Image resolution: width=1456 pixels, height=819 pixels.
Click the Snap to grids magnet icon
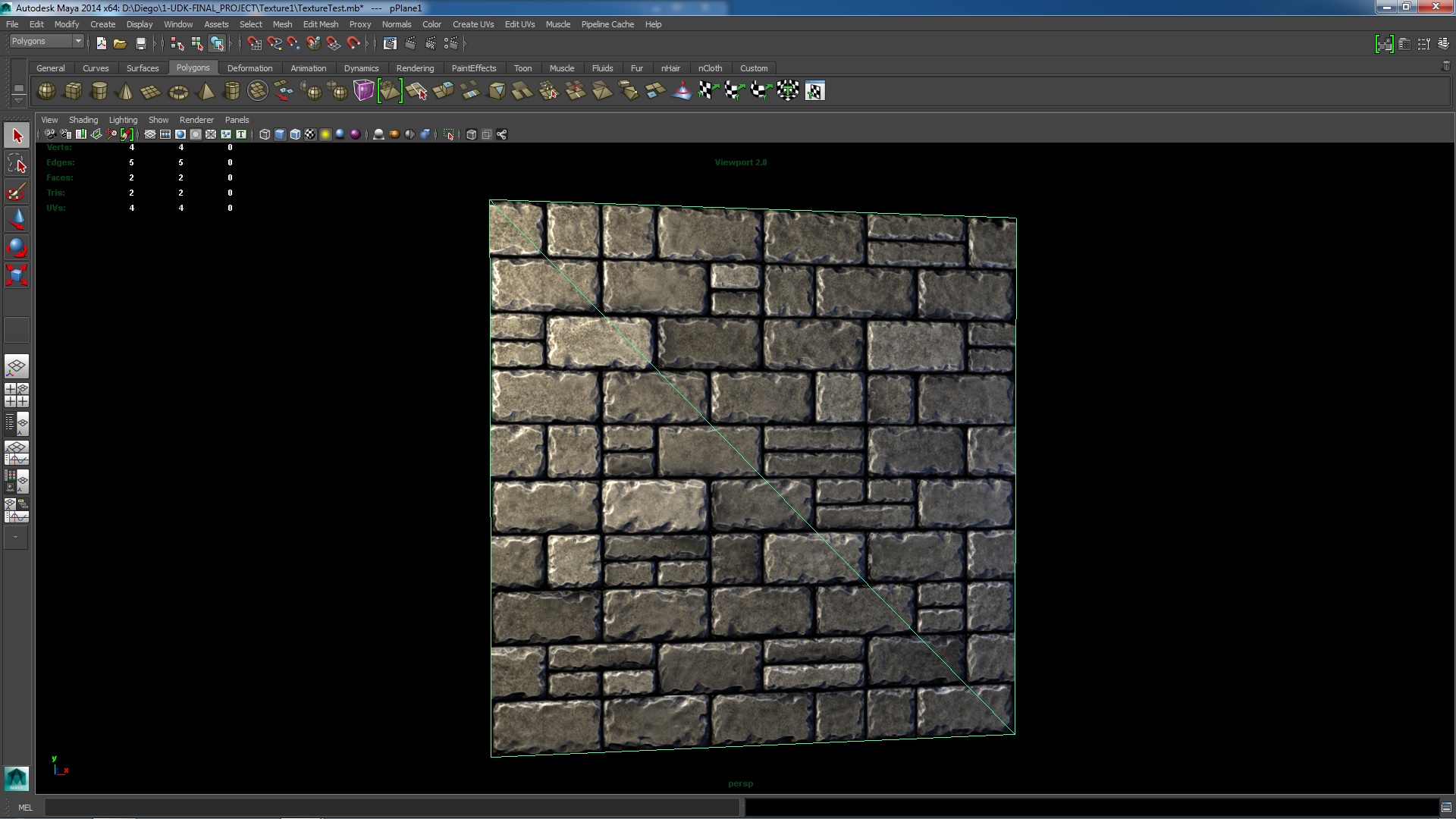coord(255,43)
